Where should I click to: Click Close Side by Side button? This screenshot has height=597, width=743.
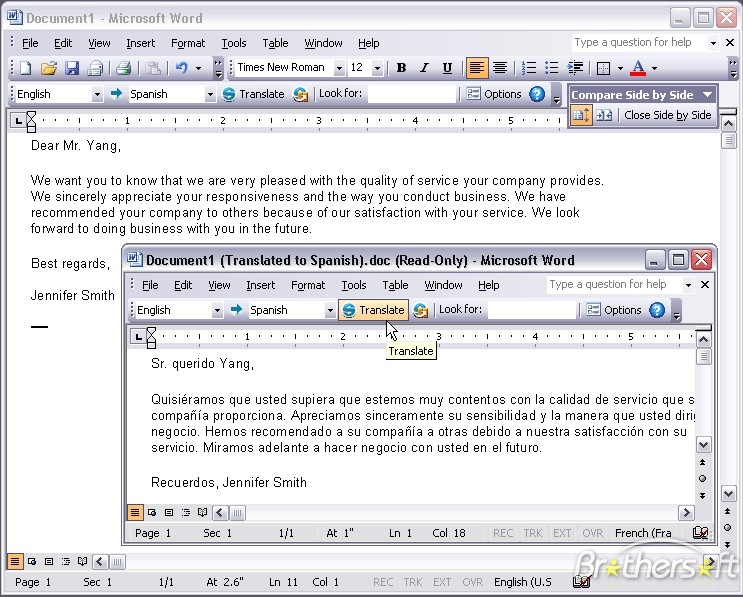667,115
